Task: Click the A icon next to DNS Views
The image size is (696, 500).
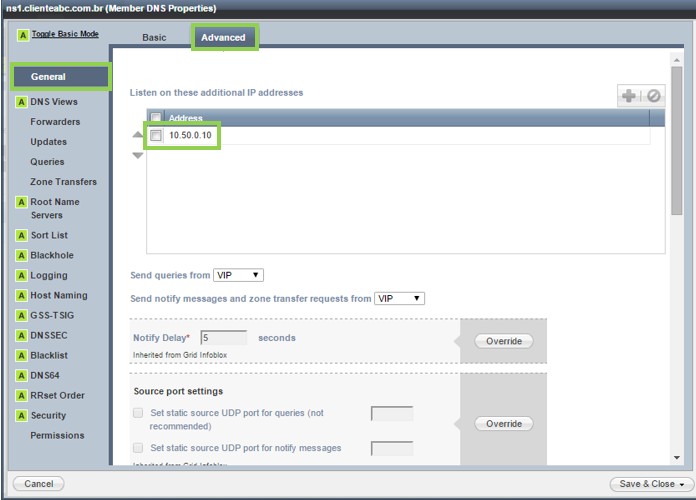Action: (x=21, y=102)
